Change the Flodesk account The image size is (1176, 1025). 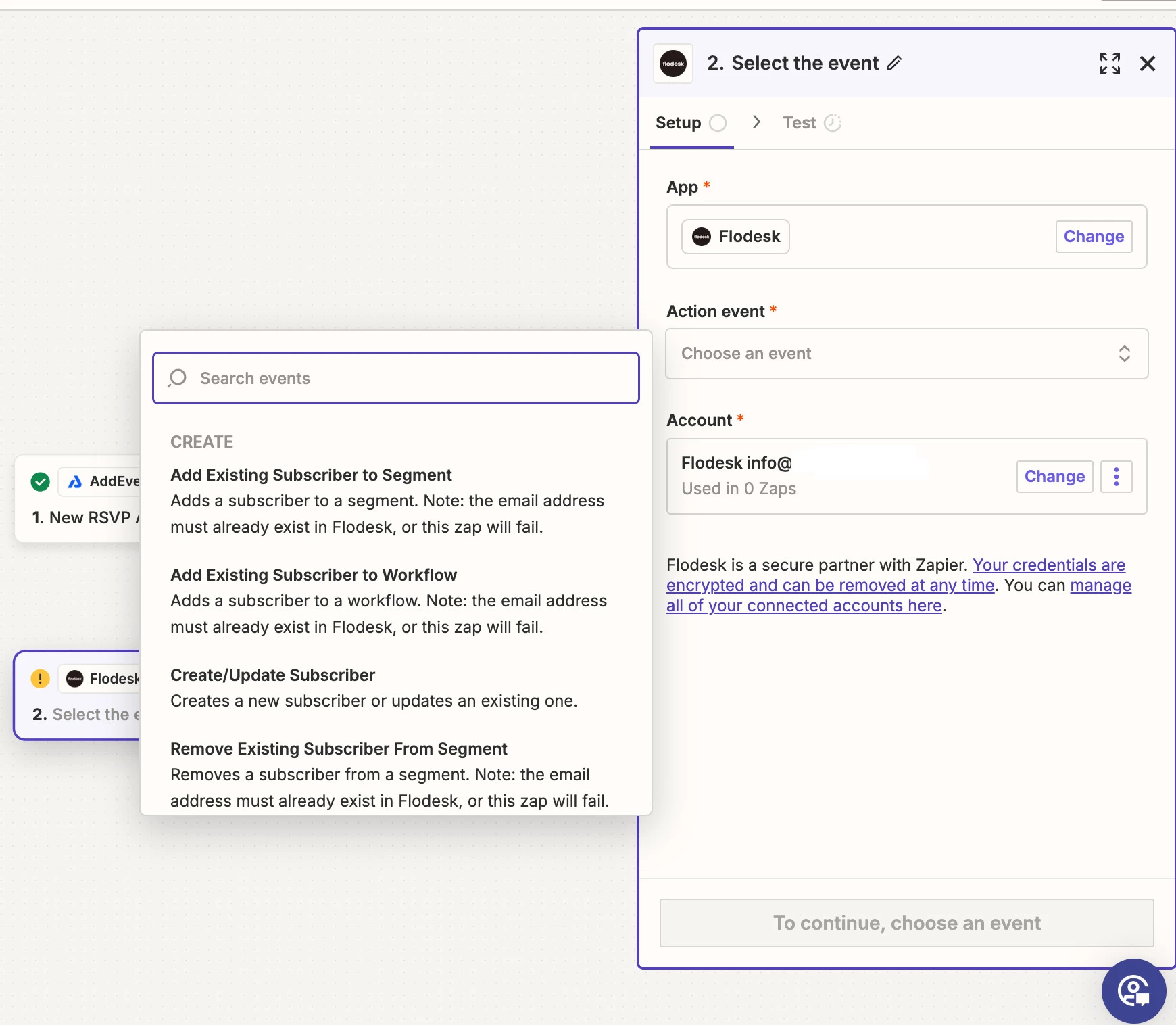pyautogui.click(x=1054, y=477)
